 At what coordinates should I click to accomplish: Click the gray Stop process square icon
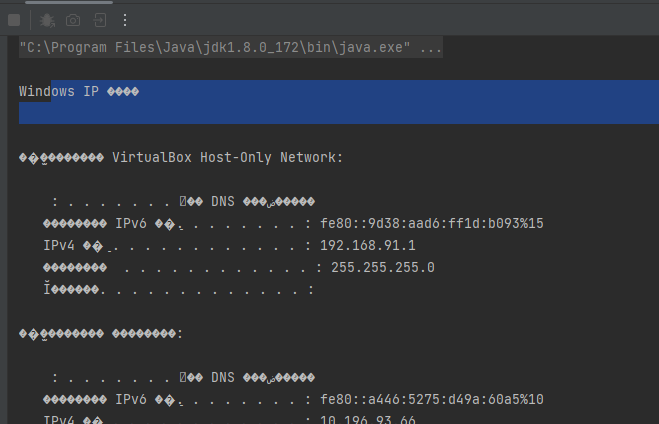tap(14, 20)
